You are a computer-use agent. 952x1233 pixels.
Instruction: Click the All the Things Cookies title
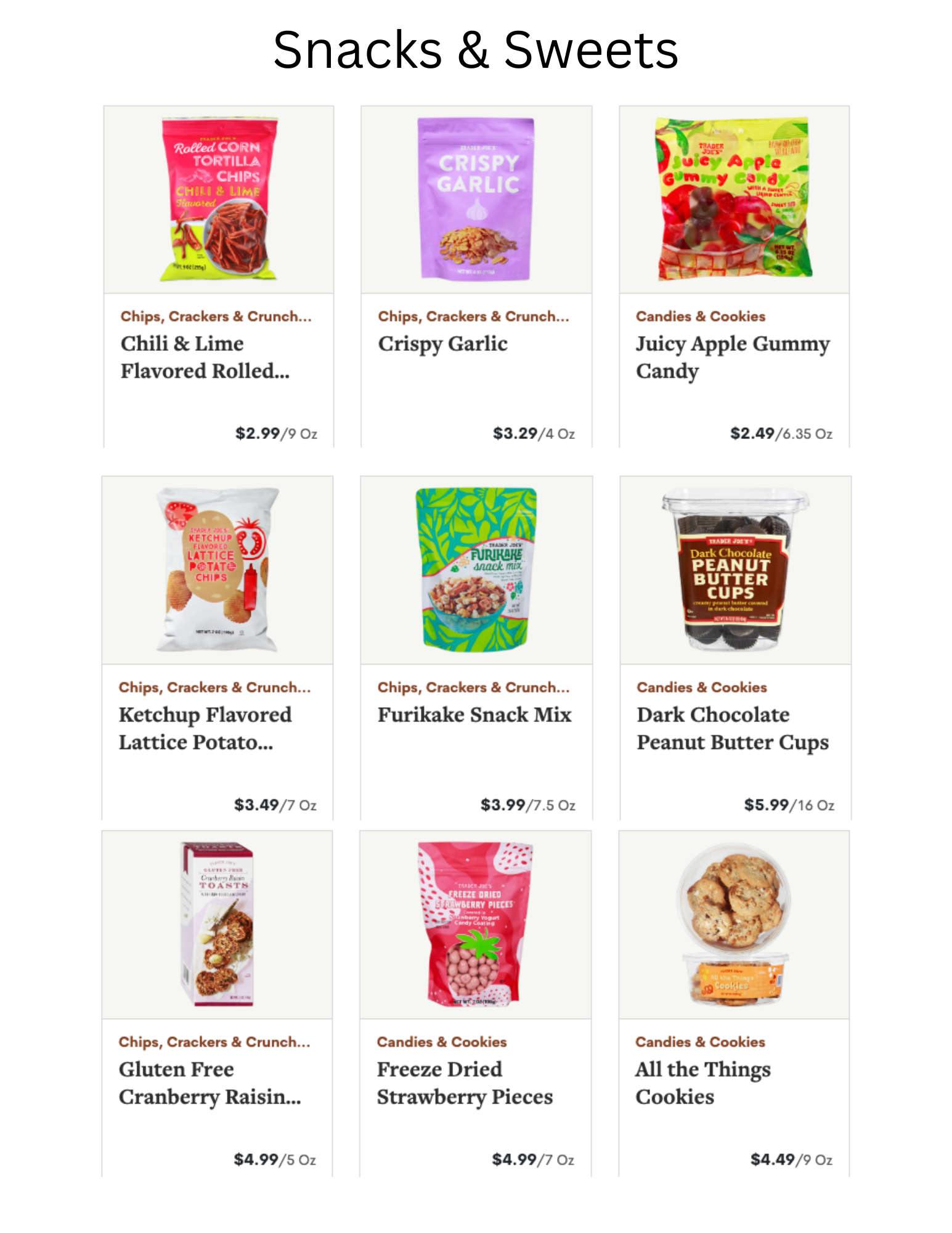(703, 1083)
